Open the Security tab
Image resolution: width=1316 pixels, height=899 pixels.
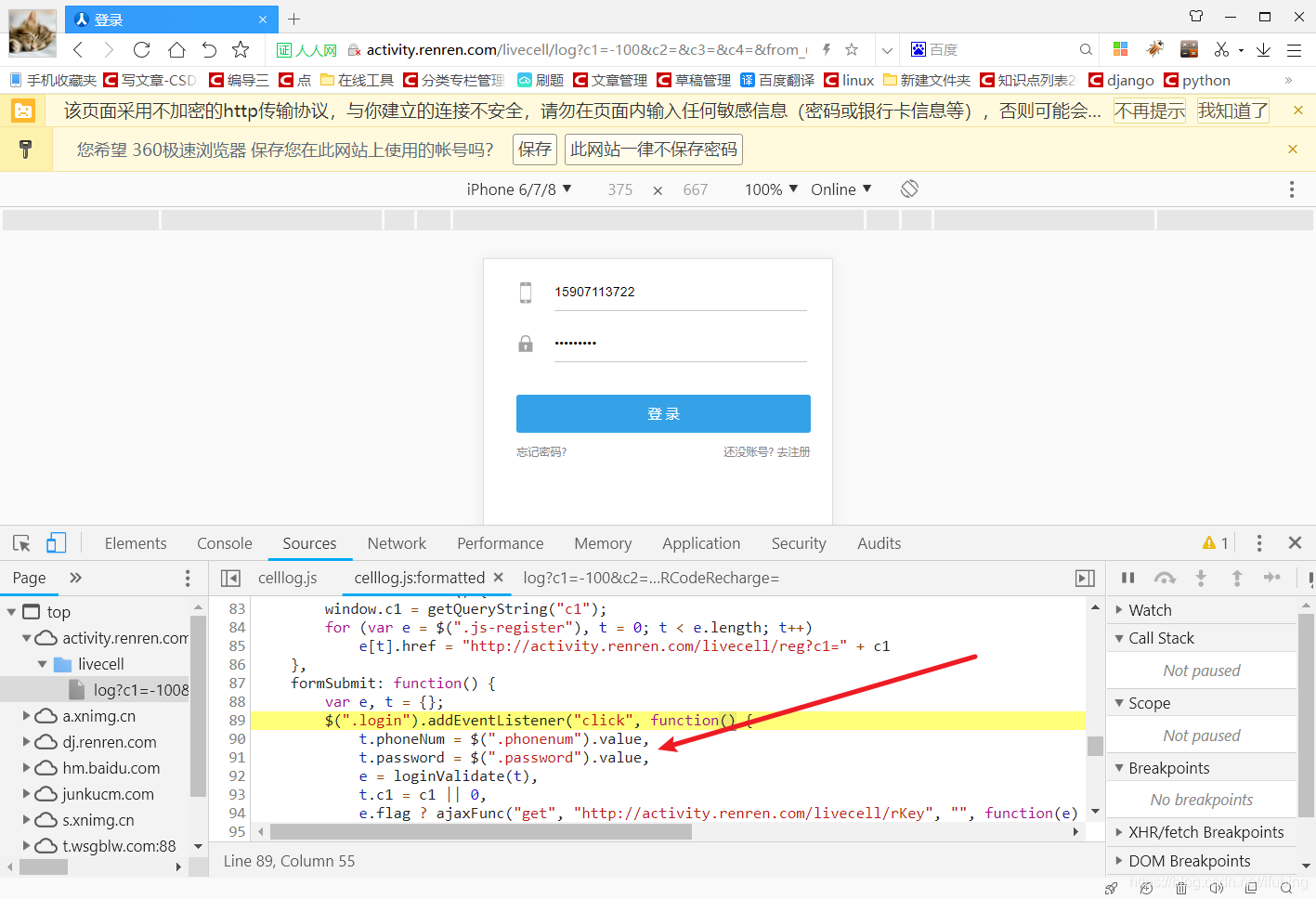[799, 543]
